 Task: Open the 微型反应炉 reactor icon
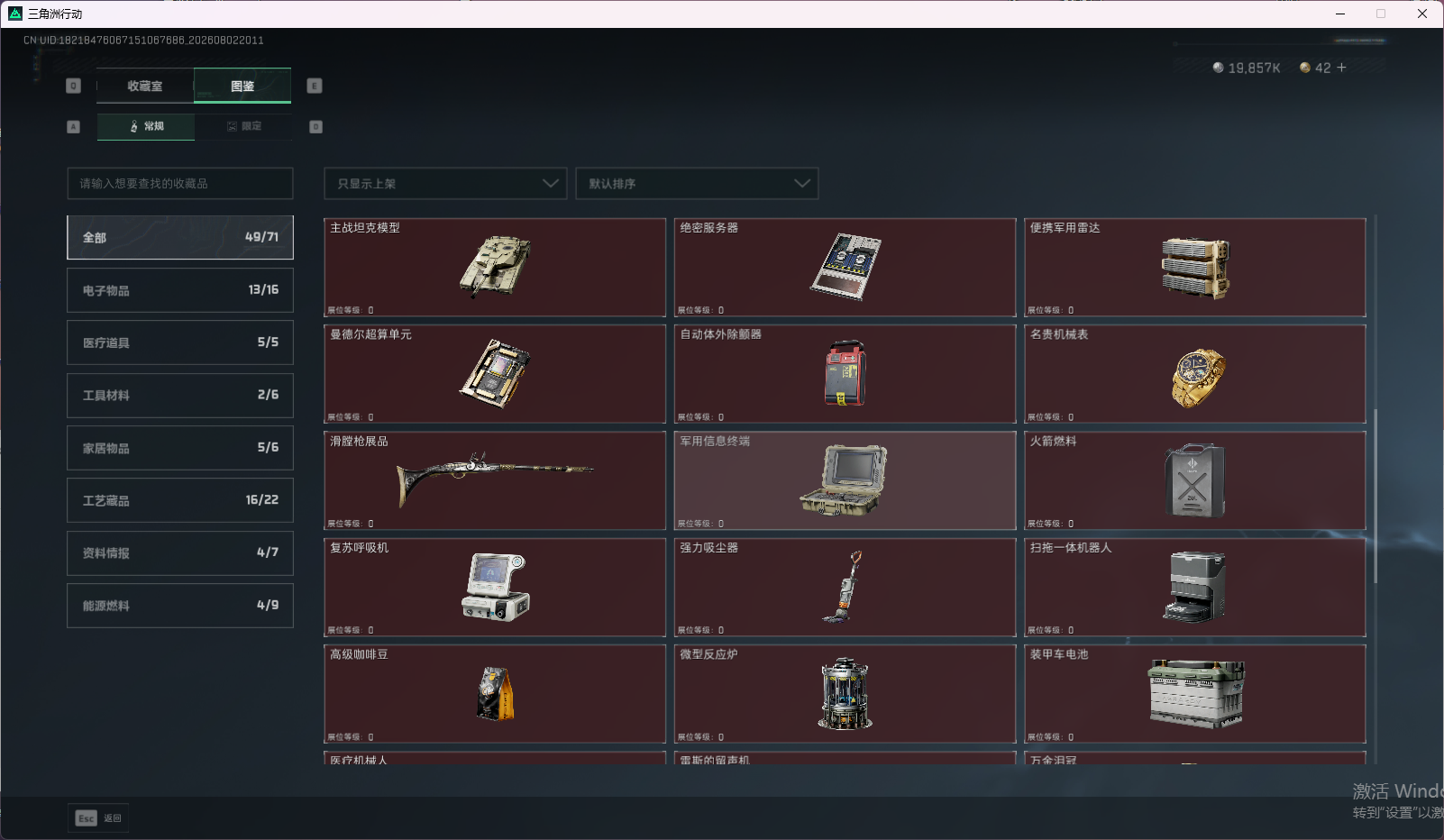(x=845, y=693)
